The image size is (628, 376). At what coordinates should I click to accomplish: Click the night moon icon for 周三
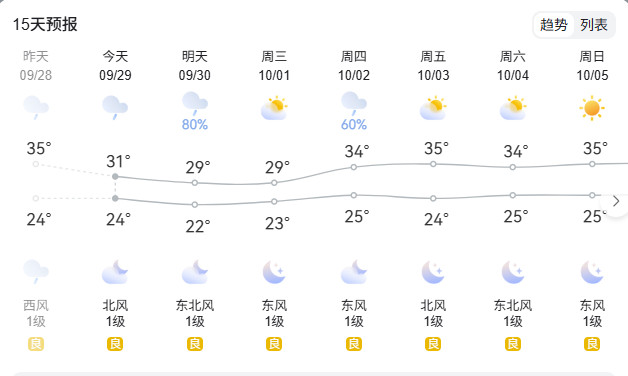pyautogui.click(x=274, y=272)
